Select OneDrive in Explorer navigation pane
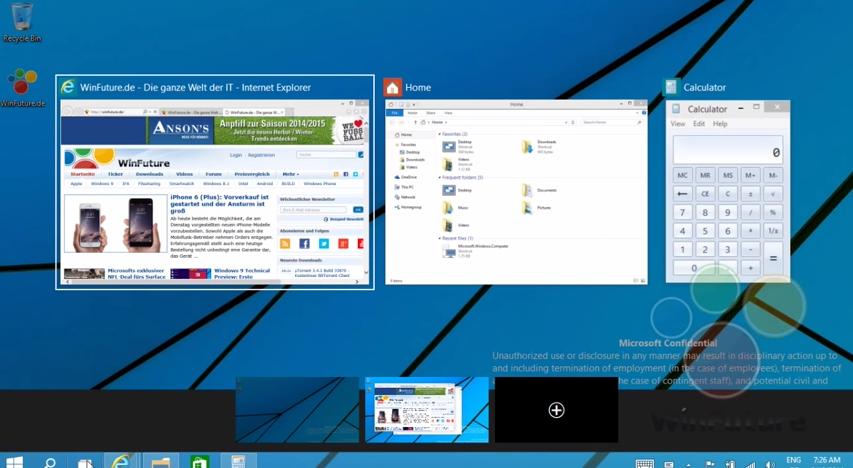Screen dimensions: 853x468 click(x=406, y=177)
